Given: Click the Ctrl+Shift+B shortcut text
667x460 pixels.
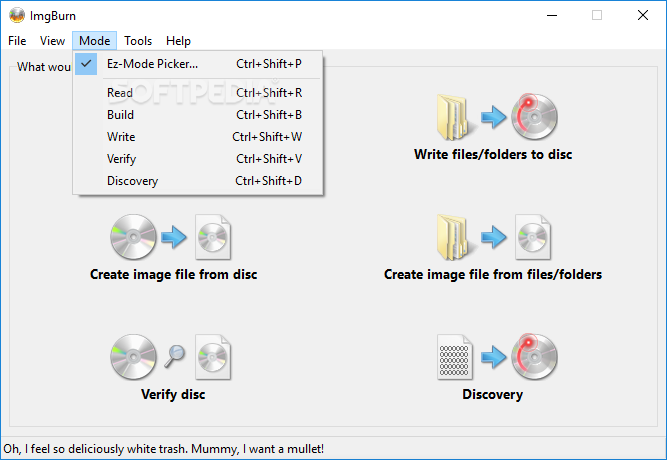Looking at the screenshot, I should [269, 115].
